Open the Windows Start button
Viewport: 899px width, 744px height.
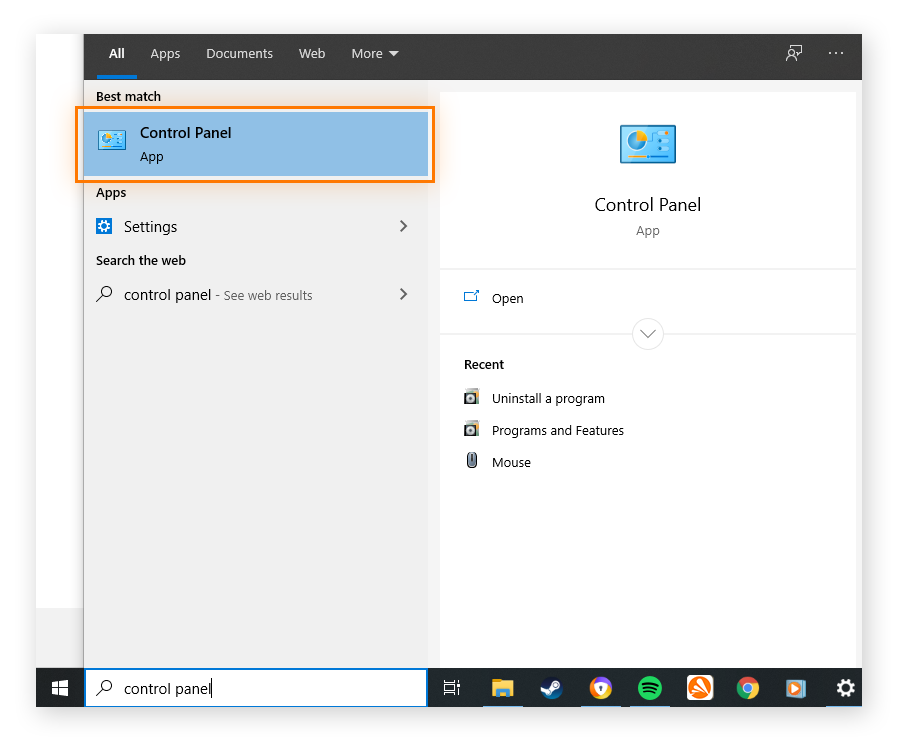60,688
